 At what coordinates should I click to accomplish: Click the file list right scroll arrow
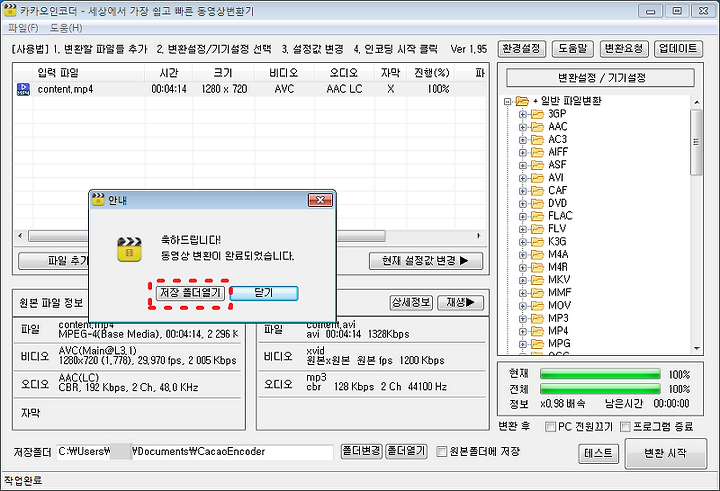[478, 236]
